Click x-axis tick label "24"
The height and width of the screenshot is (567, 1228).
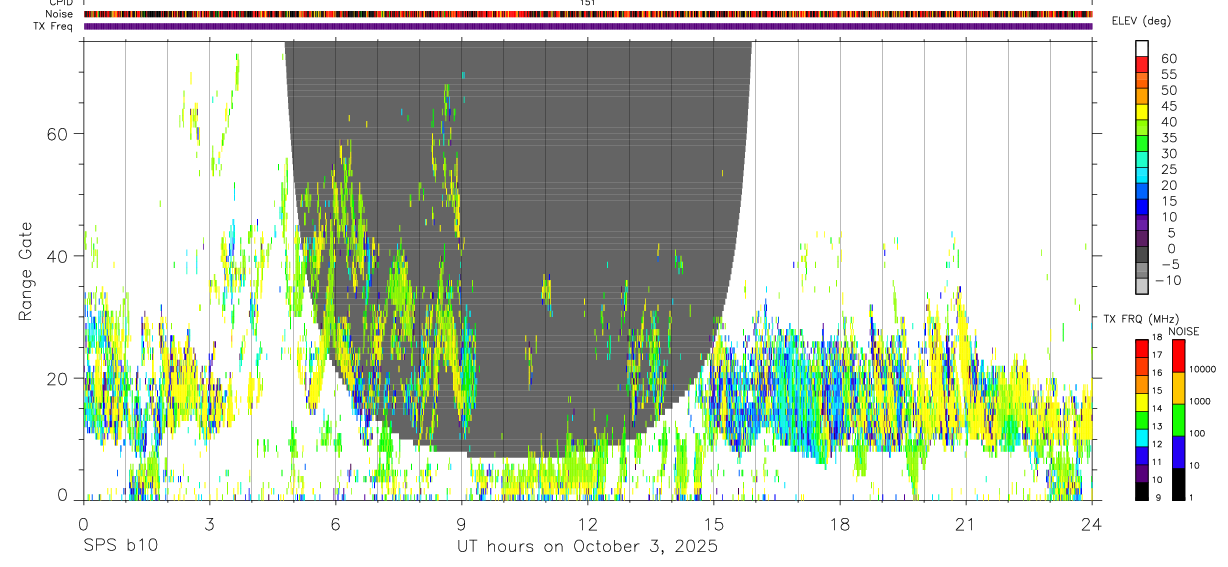pyautogui.click(x=1091, y=523)
